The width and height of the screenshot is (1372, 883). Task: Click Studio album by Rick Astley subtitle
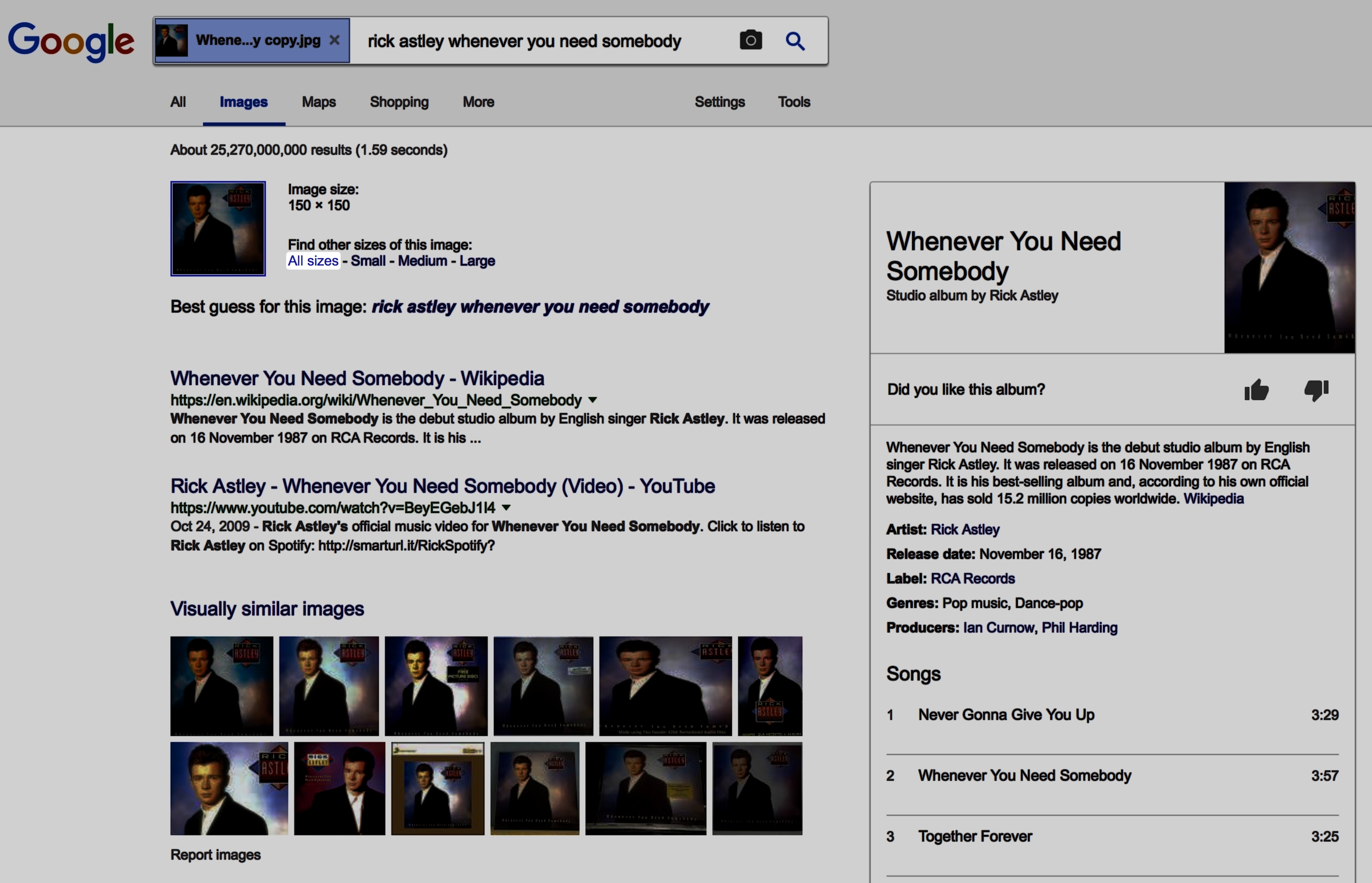pyautogui.click(x=972, y=296)
